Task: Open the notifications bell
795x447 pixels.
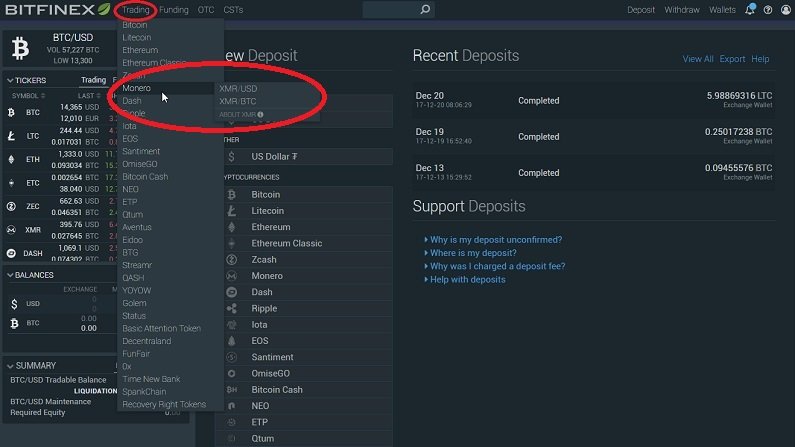Action: pos(750,9)
